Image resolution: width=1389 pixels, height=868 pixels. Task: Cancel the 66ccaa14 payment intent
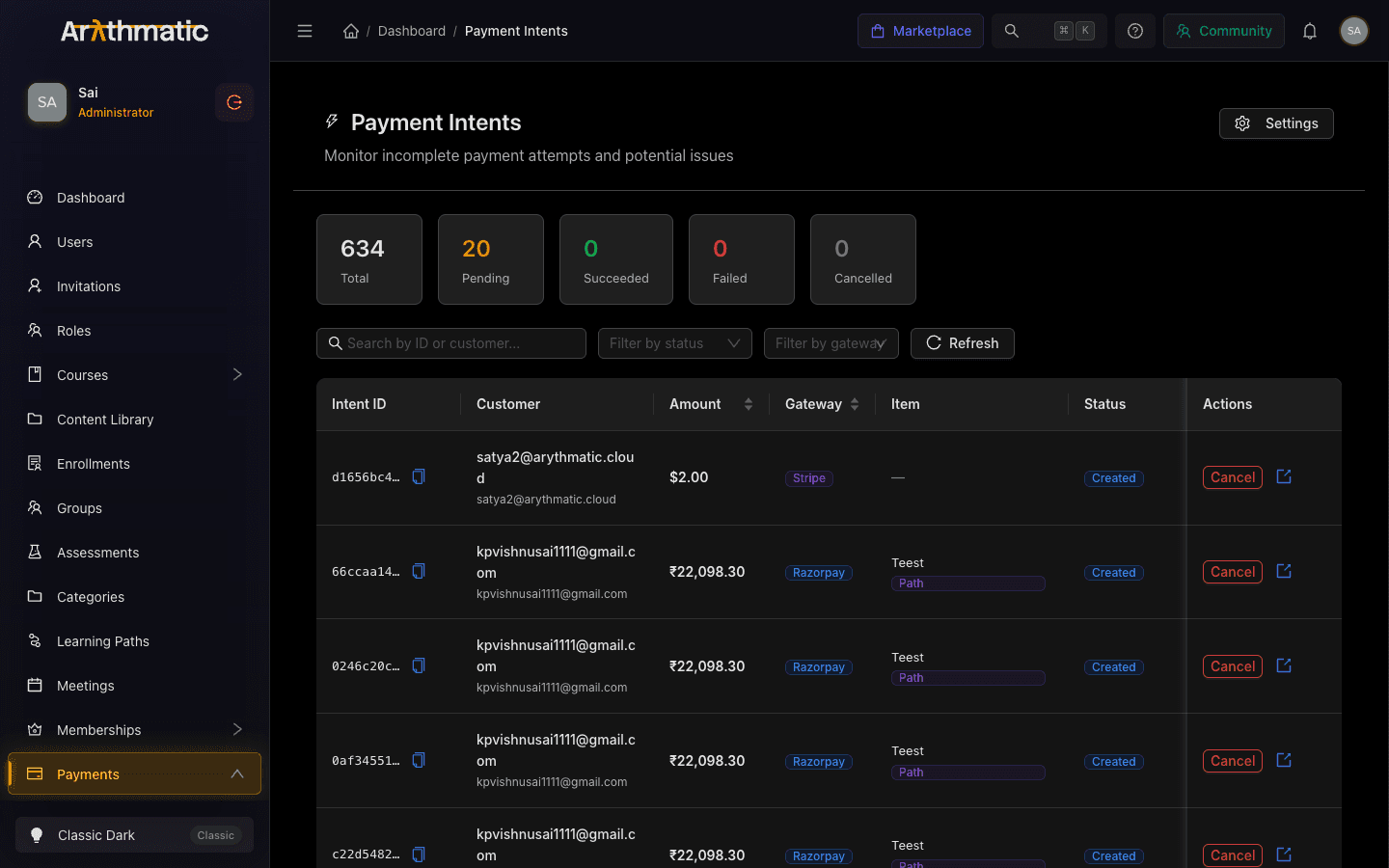1233,572
